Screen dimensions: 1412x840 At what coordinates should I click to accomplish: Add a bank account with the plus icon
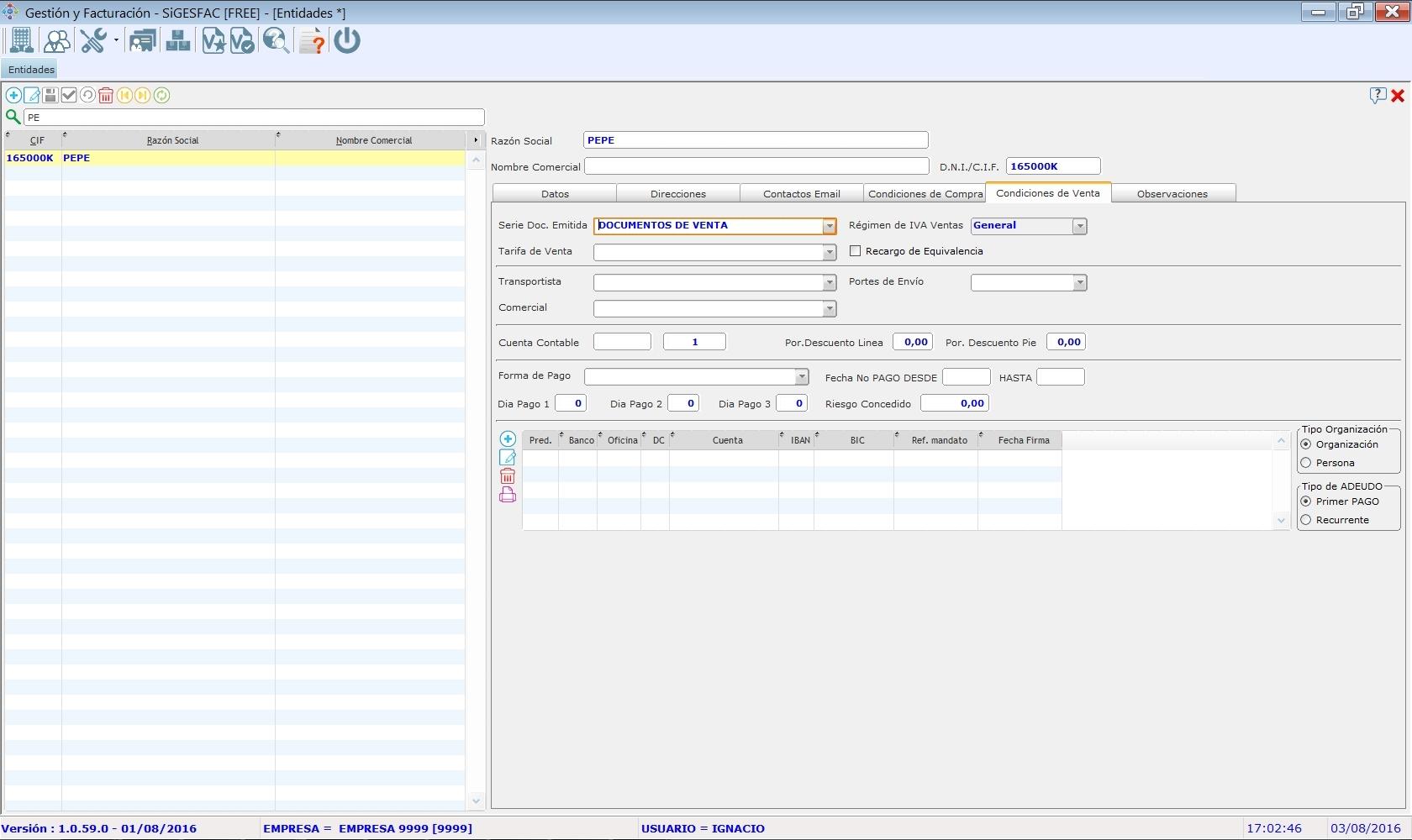[x=508, y=438]
